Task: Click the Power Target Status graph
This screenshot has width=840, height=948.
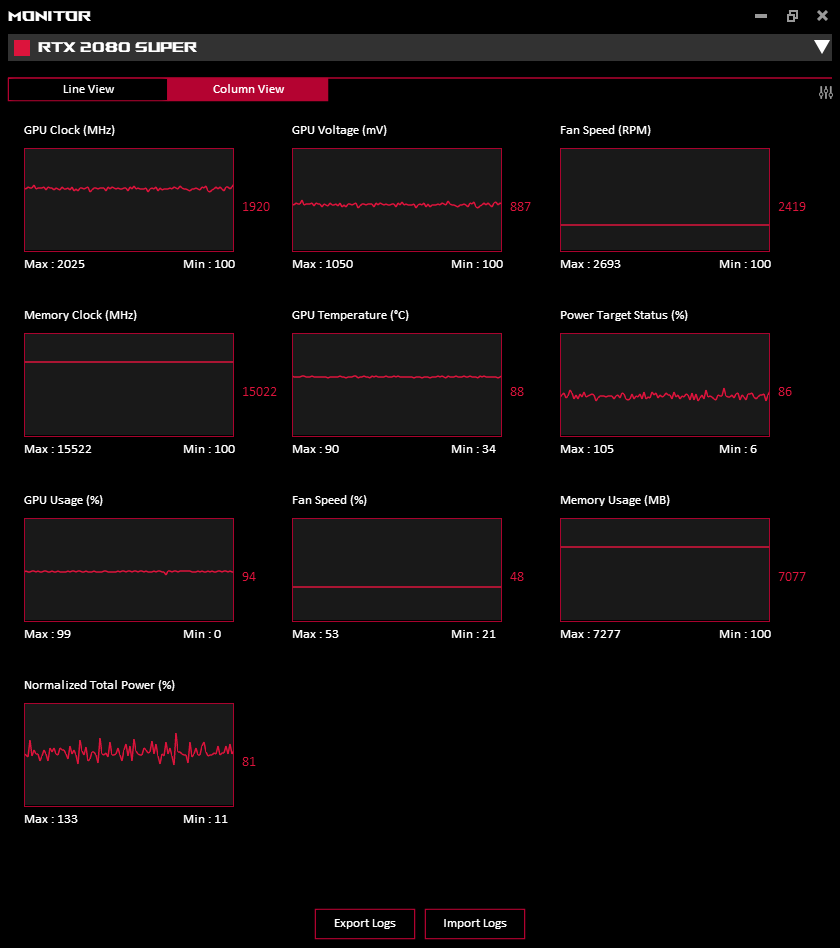Action: click(x=665, y=385)
